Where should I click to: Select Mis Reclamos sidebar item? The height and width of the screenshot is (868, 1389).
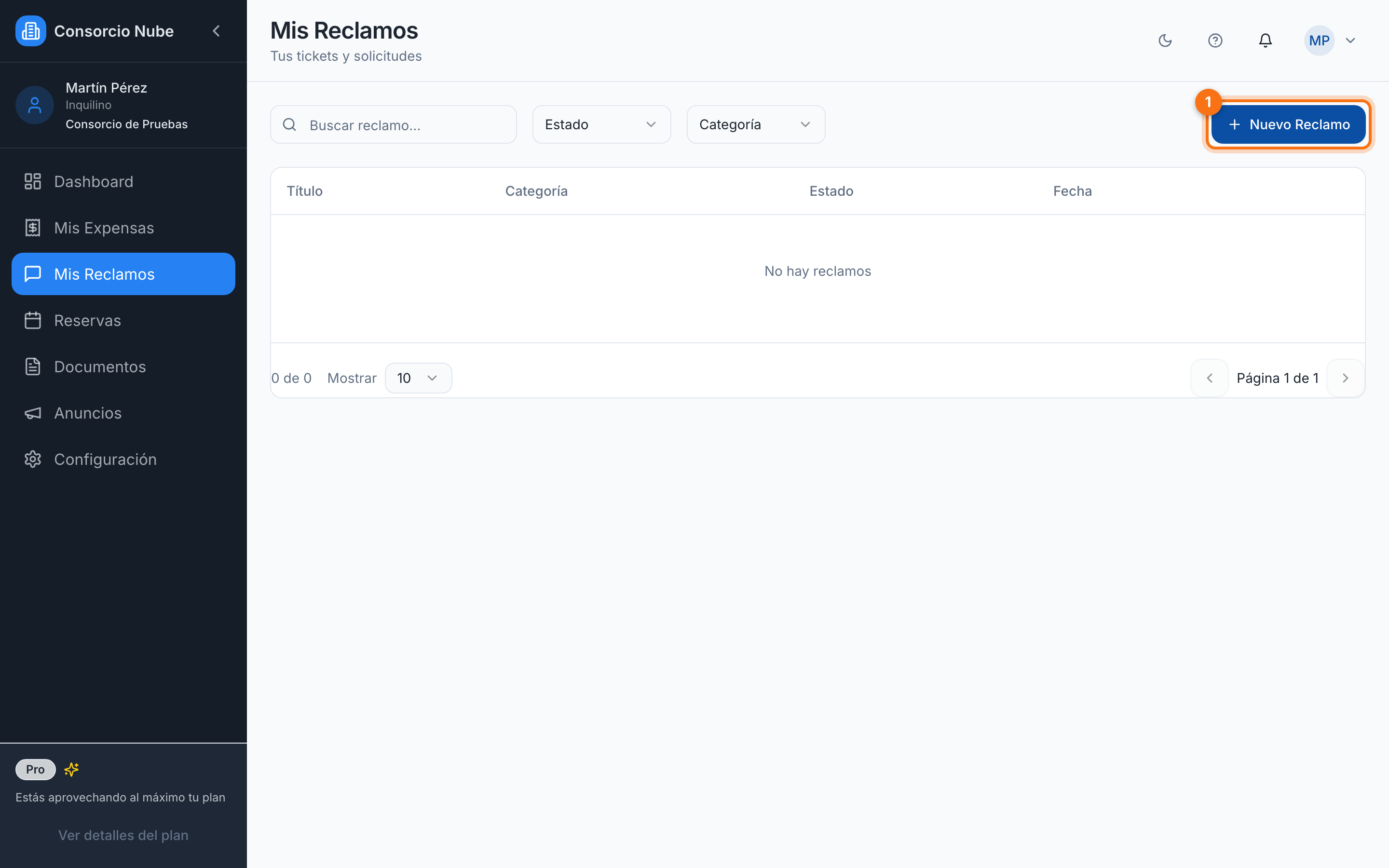coord(123,274)
